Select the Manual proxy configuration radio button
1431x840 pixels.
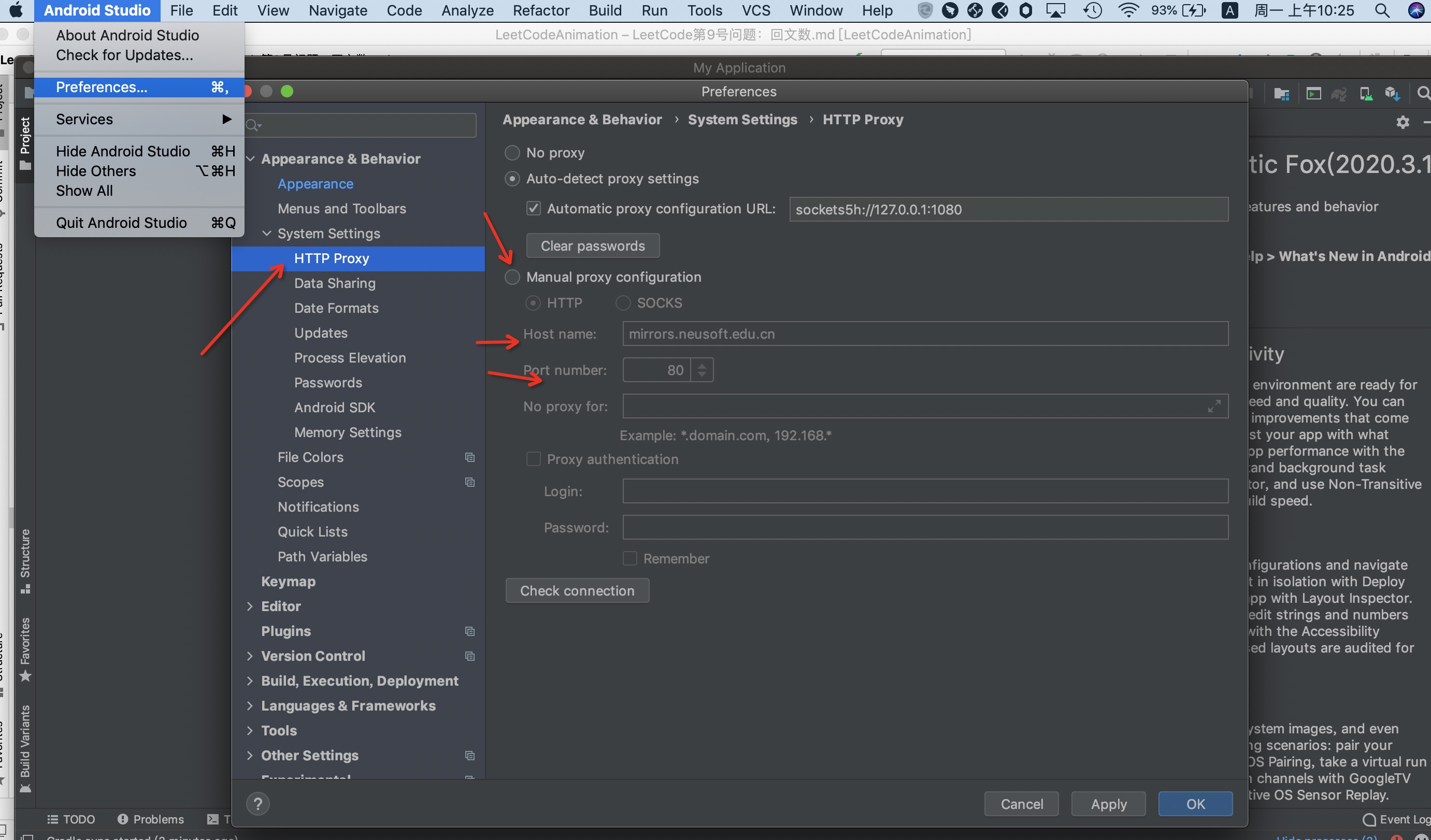[512, 277]
